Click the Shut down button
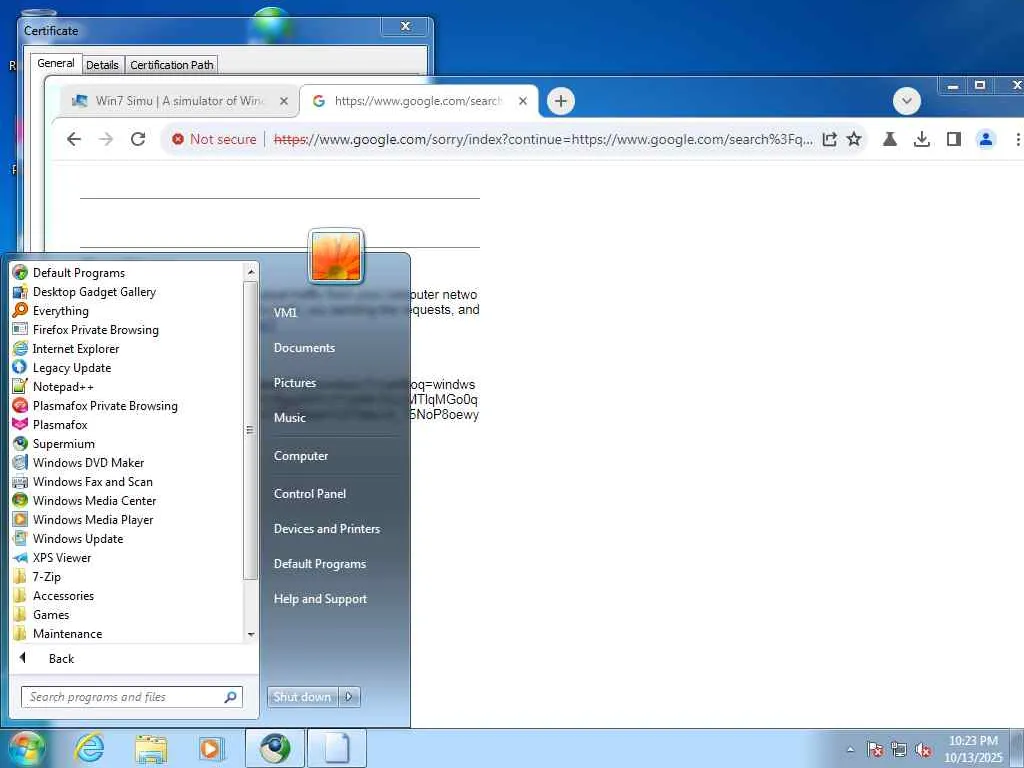Screen dimensions: 1024x768 click(302, 697)
